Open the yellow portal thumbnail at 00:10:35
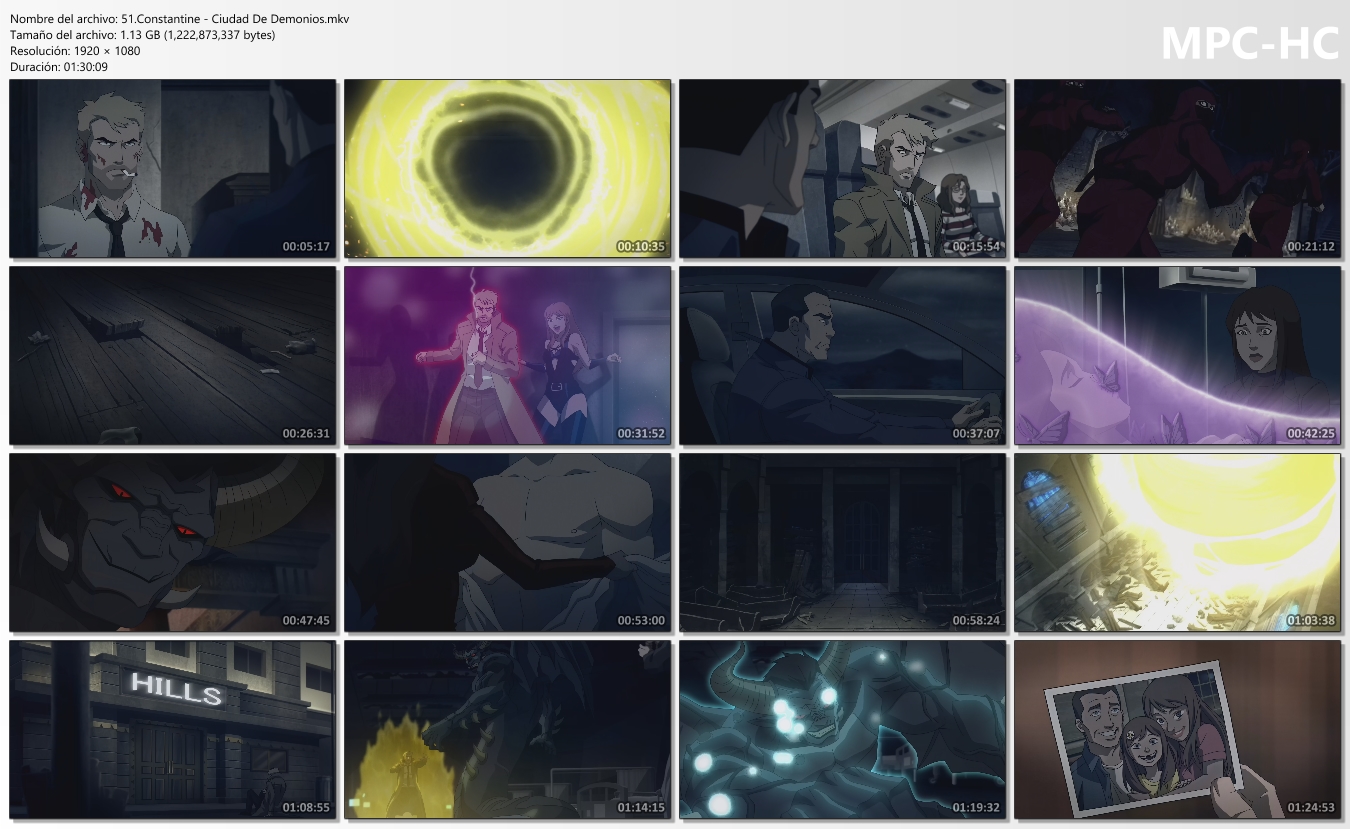The width and height of the screenshot is (1350, 829). click(x=508, y=169)
